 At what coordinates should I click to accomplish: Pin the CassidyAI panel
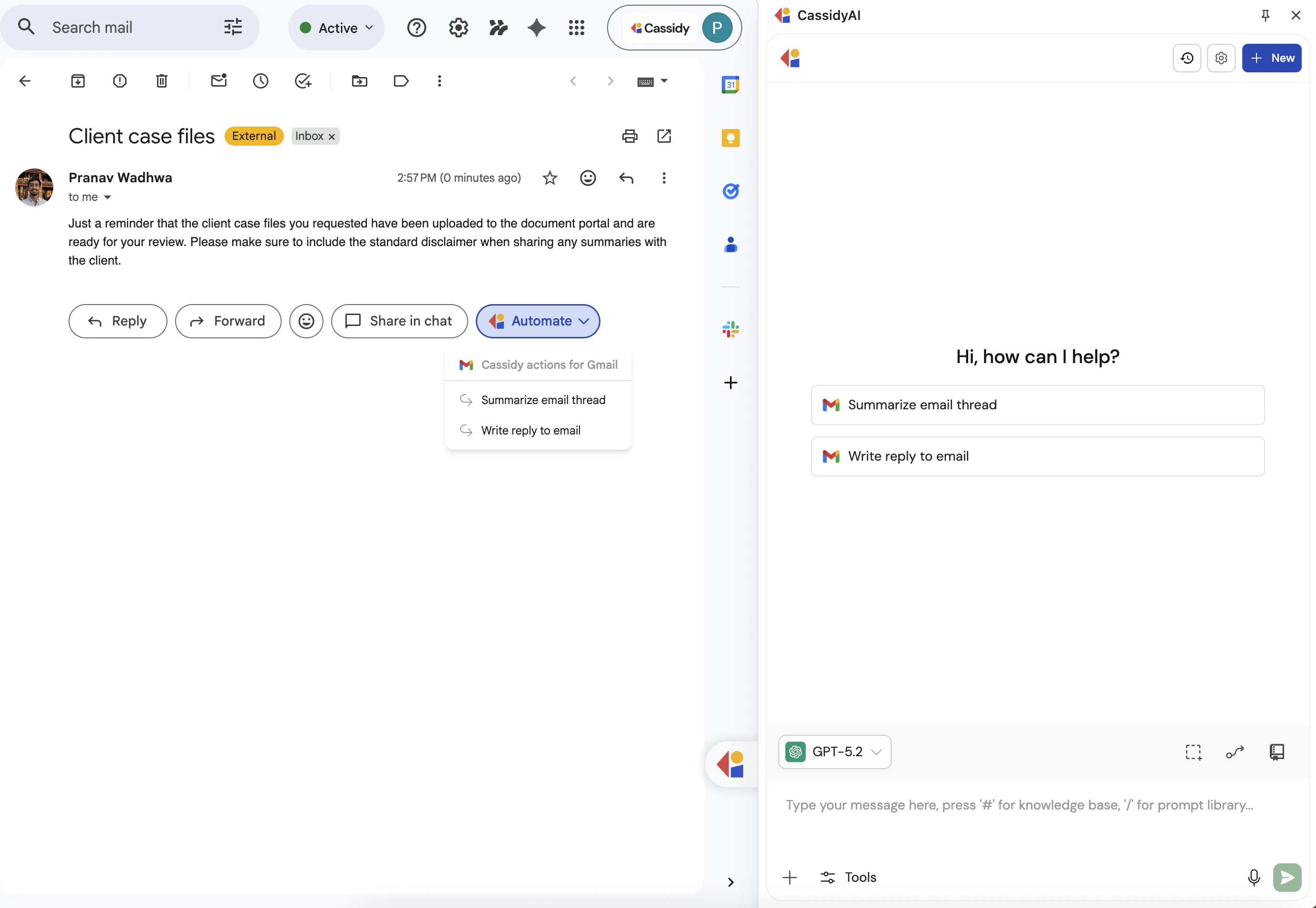tap(1265, 15)
